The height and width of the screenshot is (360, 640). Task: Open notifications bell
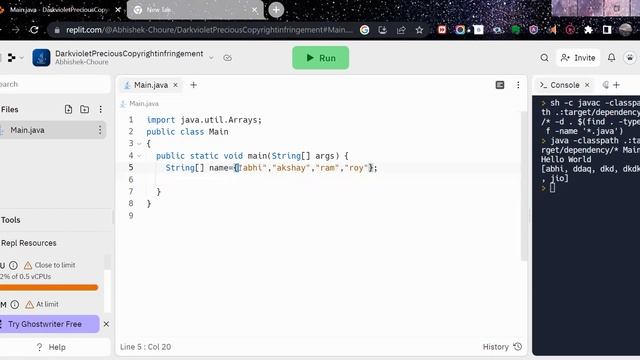coord(611,58)
